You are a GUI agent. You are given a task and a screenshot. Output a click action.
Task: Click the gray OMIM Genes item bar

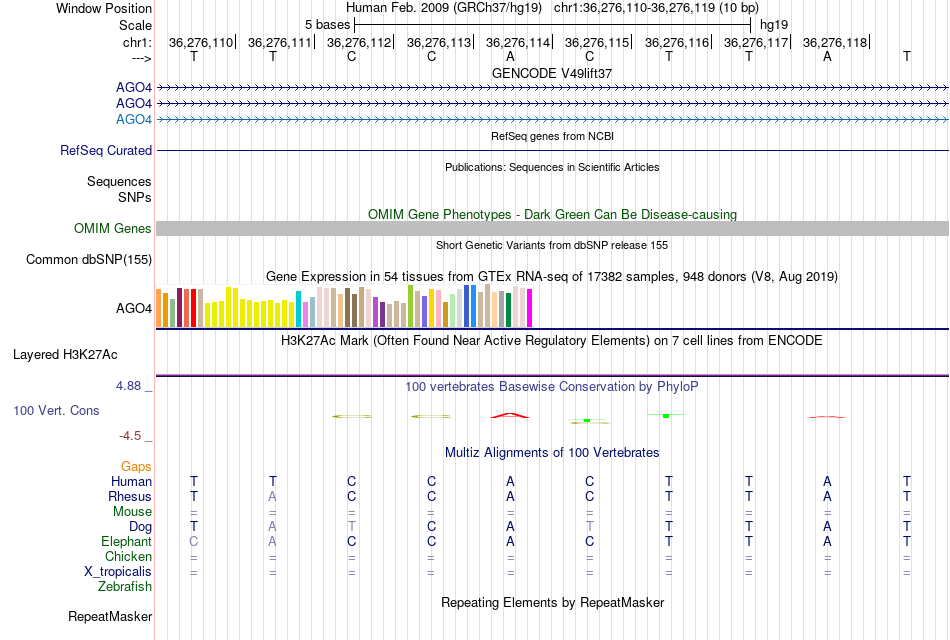pos(552,228)
